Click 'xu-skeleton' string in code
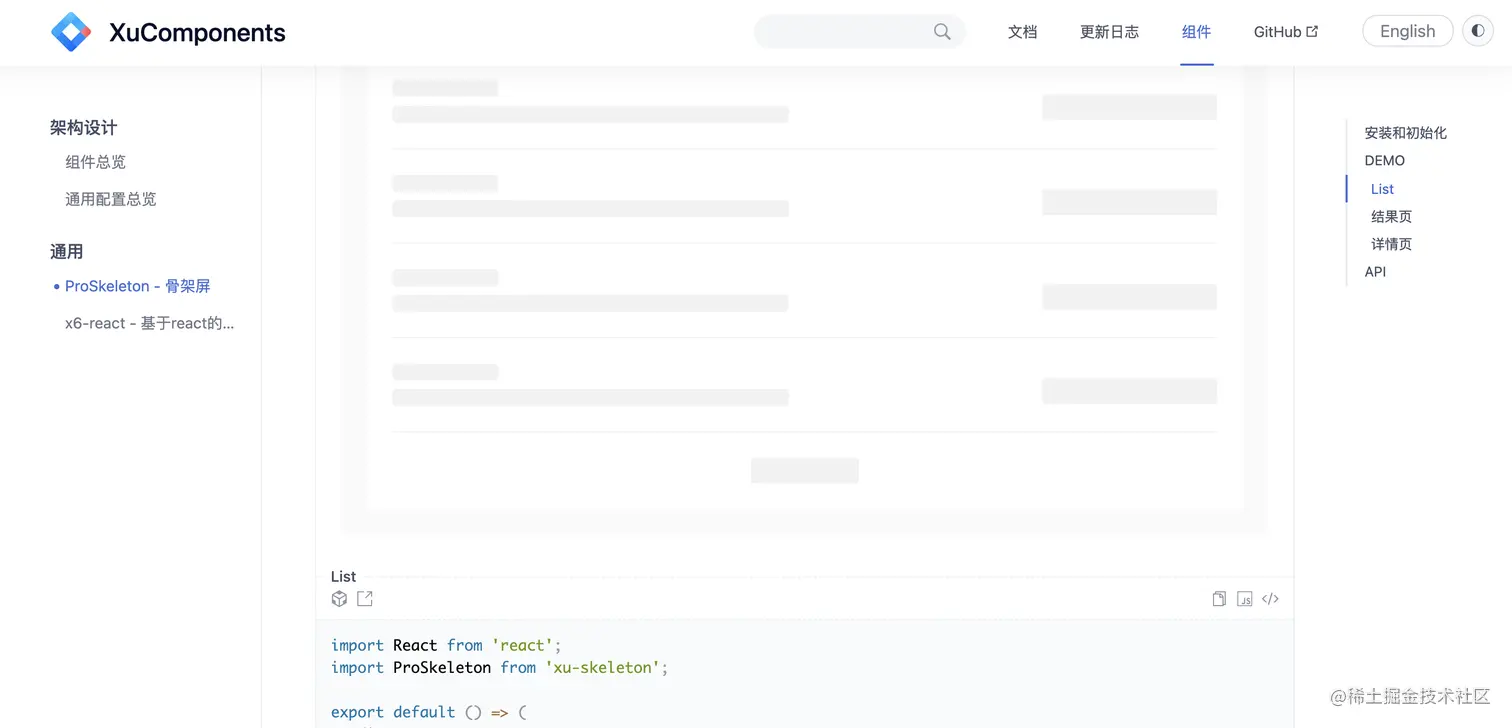Image resolution: width=1512 pixels, height=728 pixels. tap(602, 667)
